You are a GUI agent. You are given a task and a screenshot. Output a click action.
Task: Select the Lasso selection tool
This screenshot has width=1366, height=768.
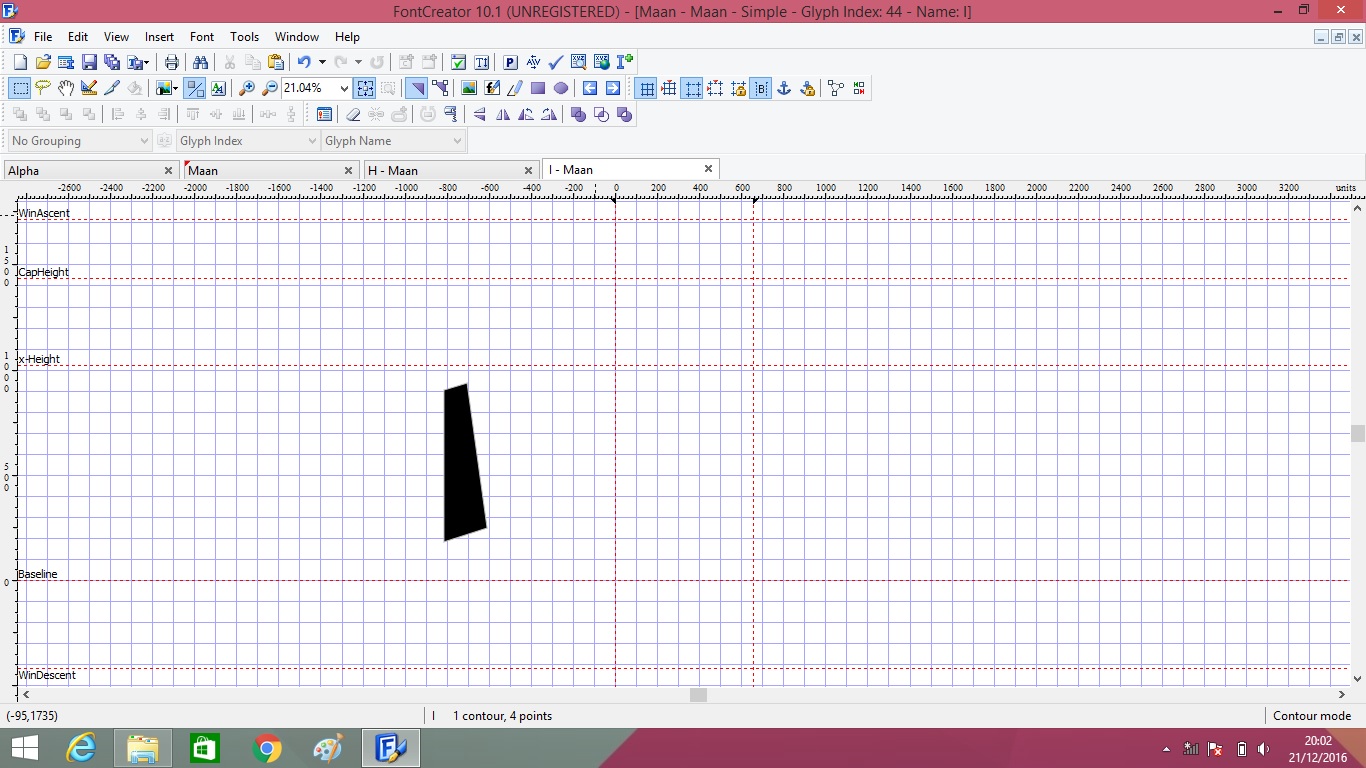(42, 88)
